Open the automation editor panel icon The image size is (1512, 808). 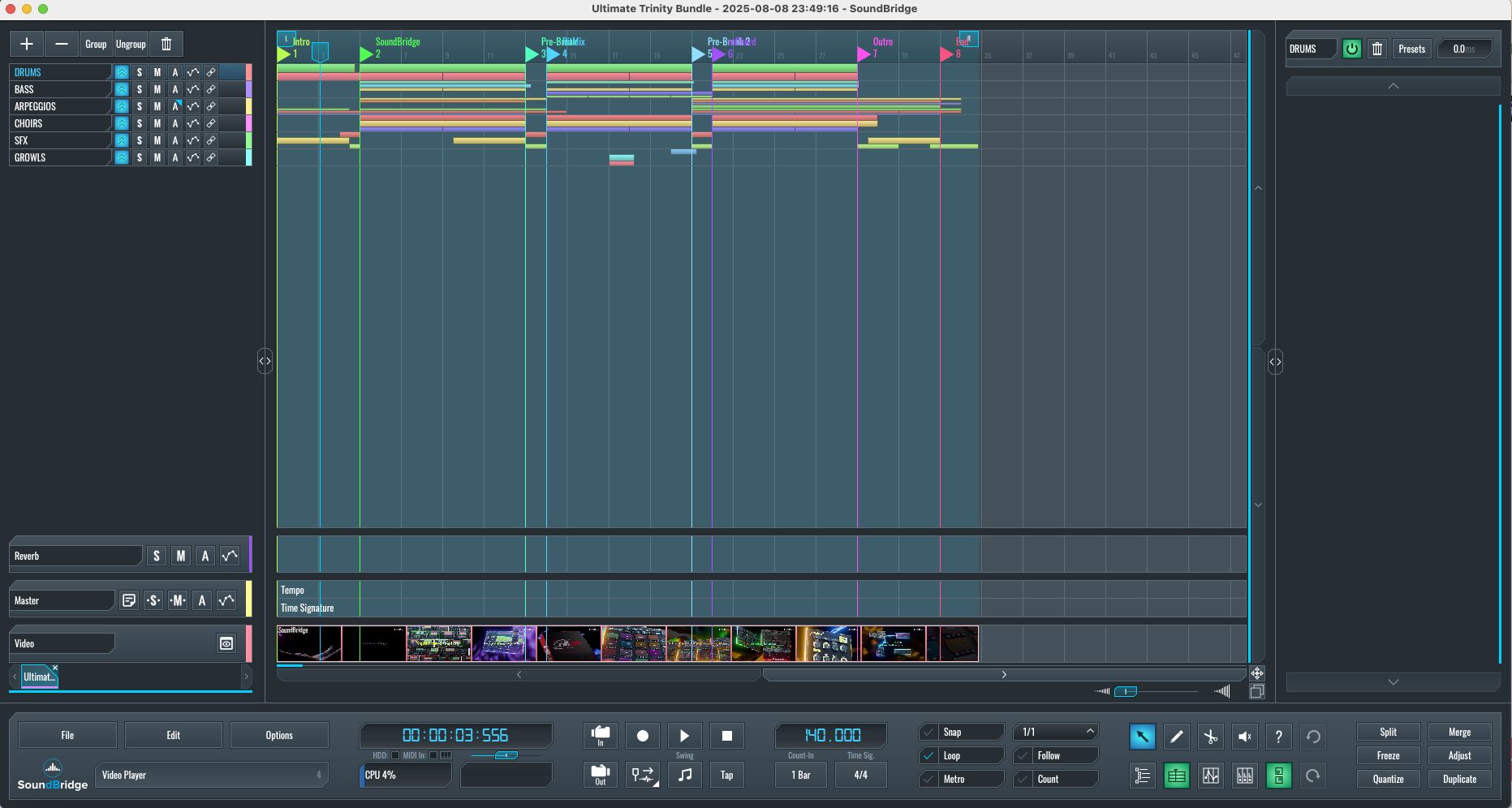[1210, 776]
